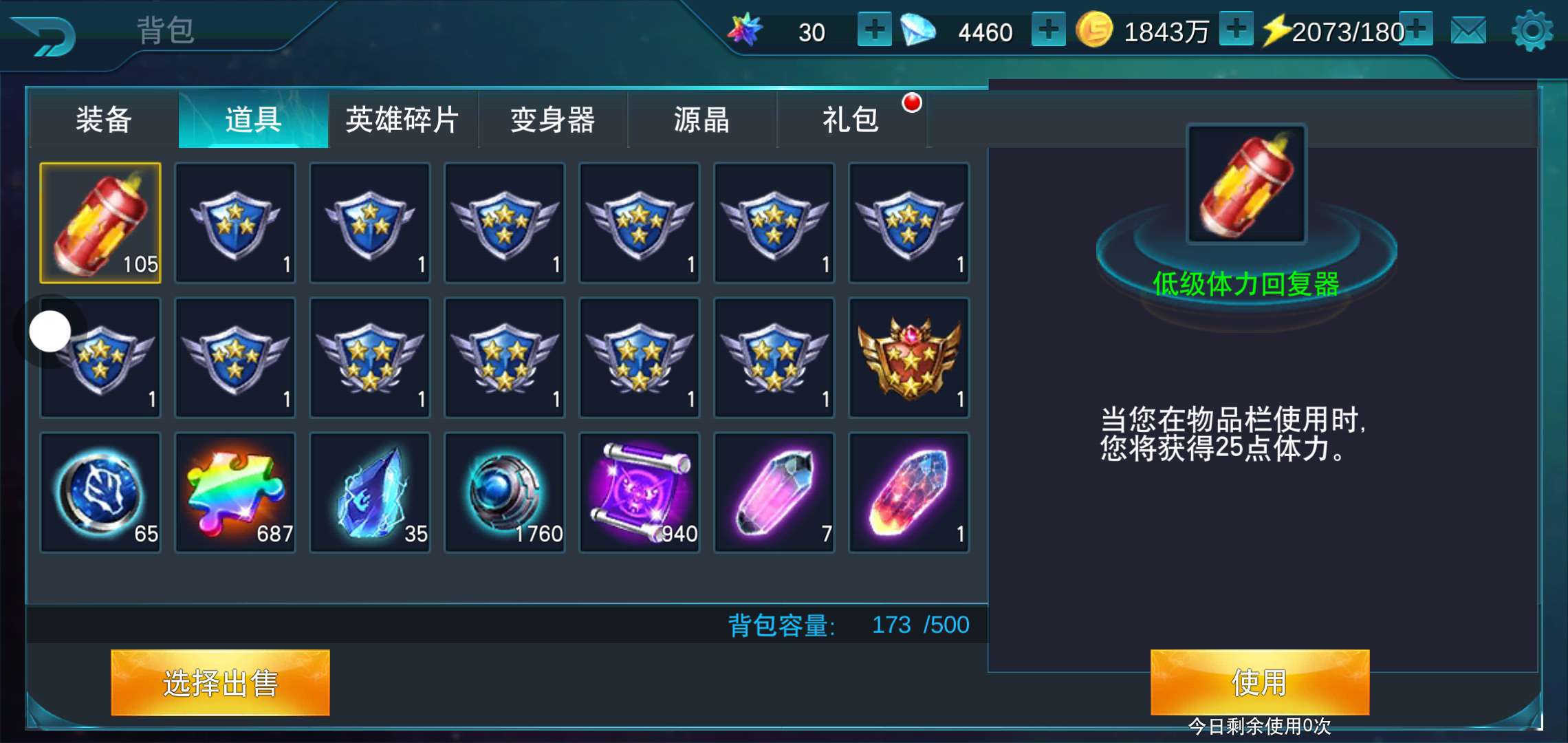Select the red stamina canister item
Image resolution: width=1568 pixels, height=743 pixels.
(100, 223)
